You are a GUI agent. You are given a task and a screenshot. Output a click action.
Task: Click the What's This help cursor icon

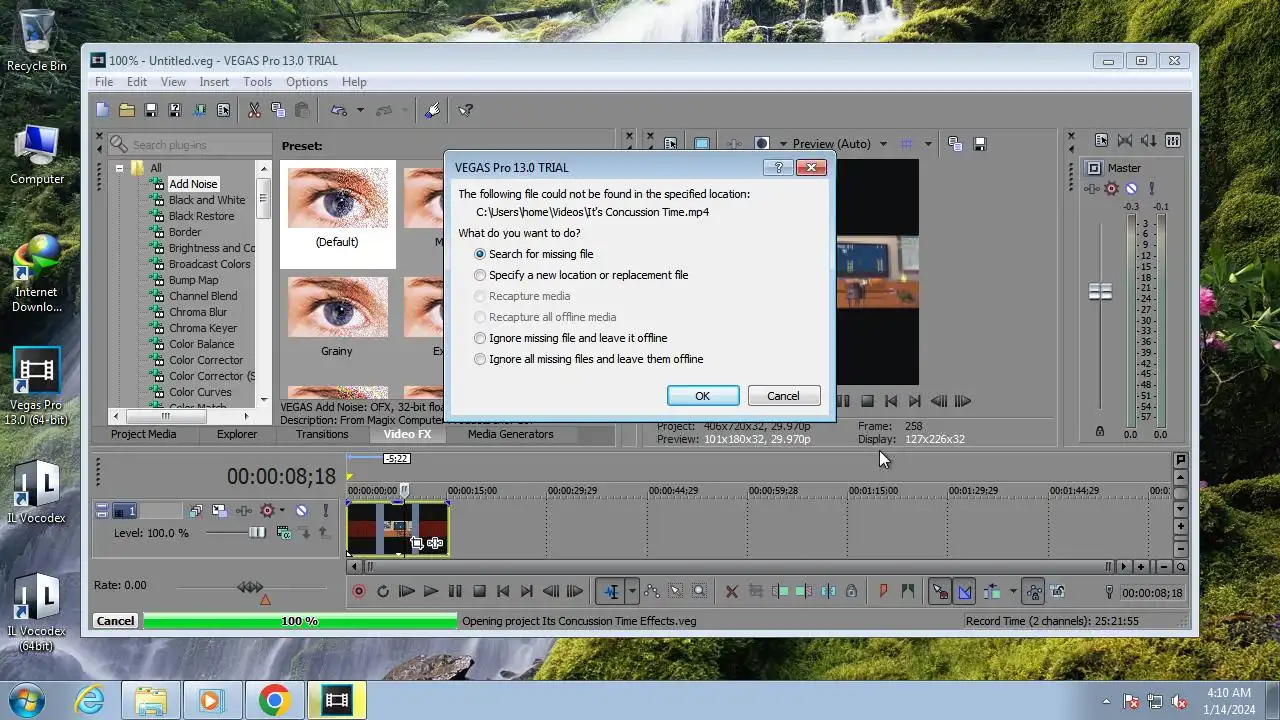(465, 110)
